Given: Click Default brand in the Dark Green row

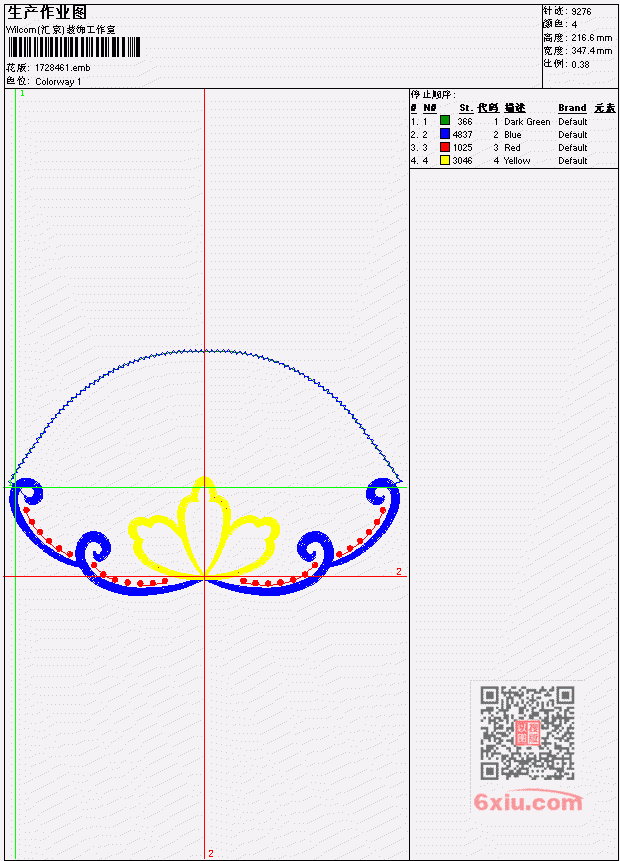Looking at the screenshot, I should (x=573, y=122).
